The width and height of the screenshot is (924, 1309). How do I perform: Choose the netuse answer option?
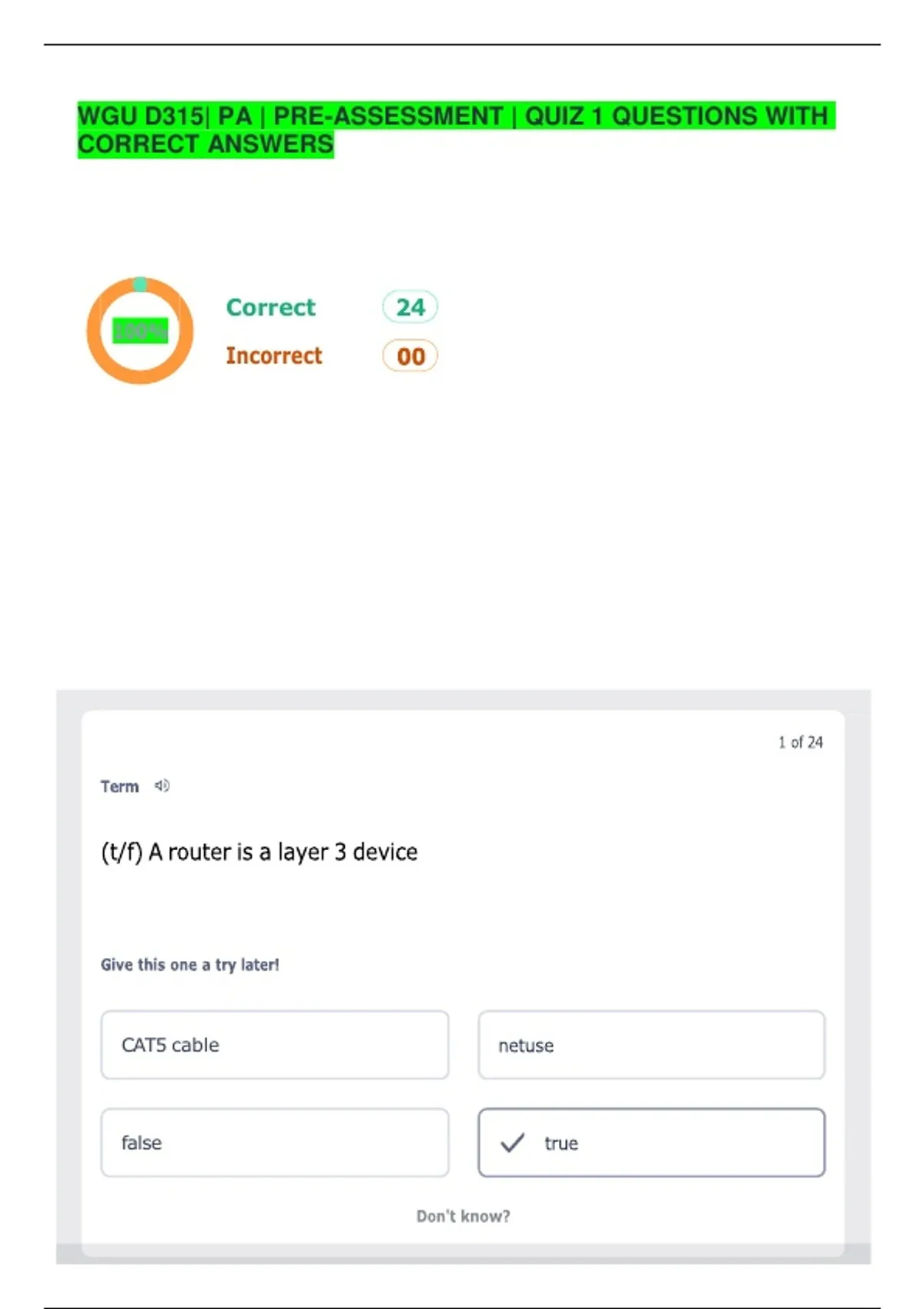(x=651, y=1045)
